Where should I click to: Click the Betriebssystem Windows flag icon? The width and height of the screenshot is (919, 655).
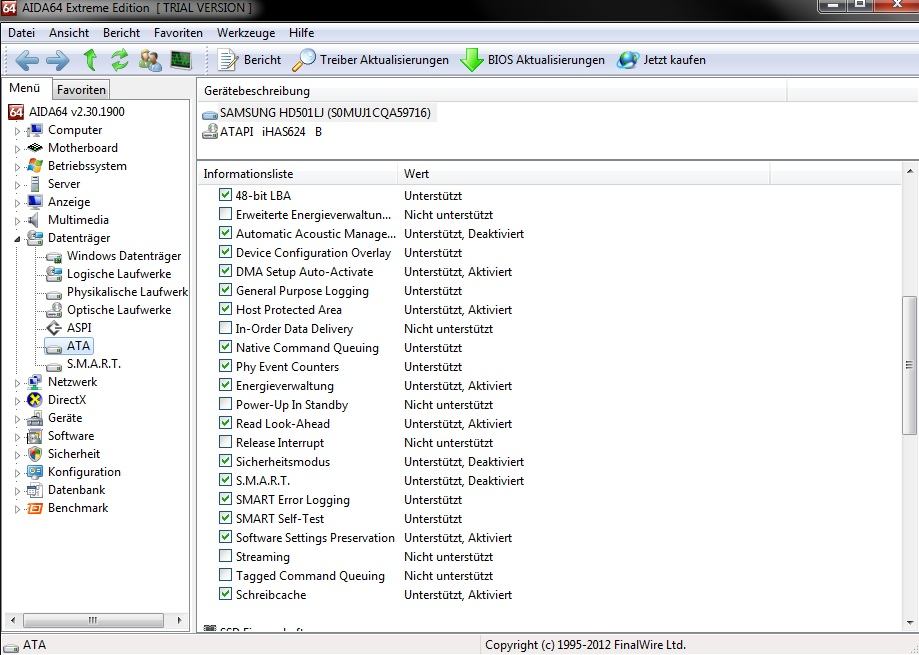click(x=35, y=166)
